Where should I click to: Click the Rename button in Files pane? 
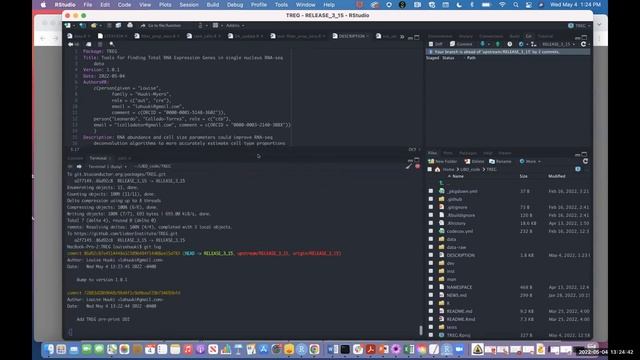(x=500, y=162)
